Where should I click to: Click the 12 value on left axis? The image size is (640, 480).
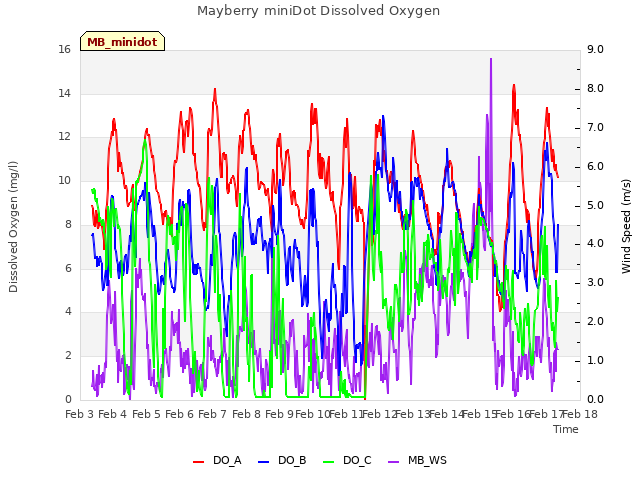(x=64, y=137)
